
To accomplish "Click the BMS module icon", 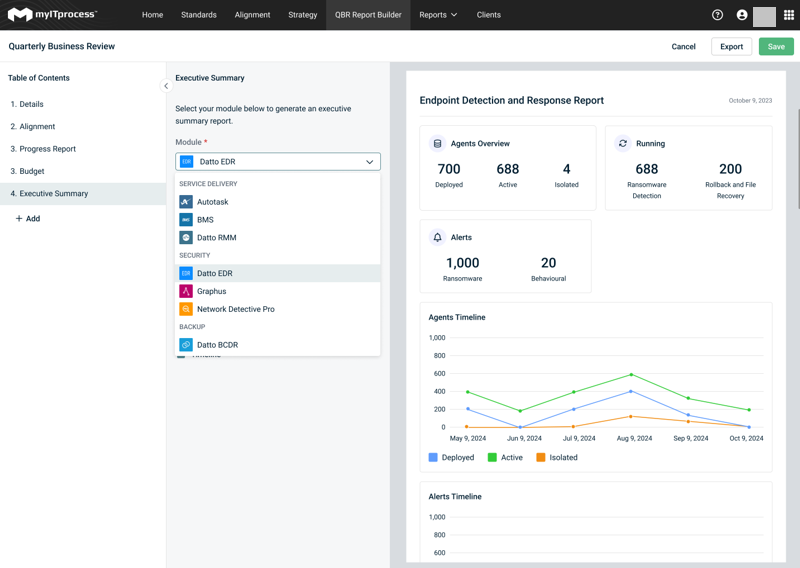I will (186, 219).
